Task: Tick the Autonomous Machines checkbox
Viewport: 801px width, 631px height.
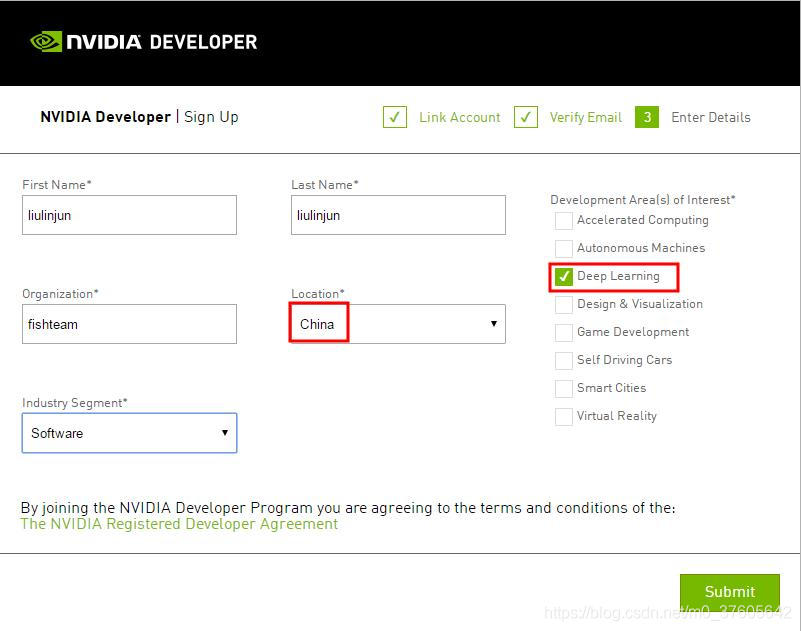Action: click(x=563, y=249)
